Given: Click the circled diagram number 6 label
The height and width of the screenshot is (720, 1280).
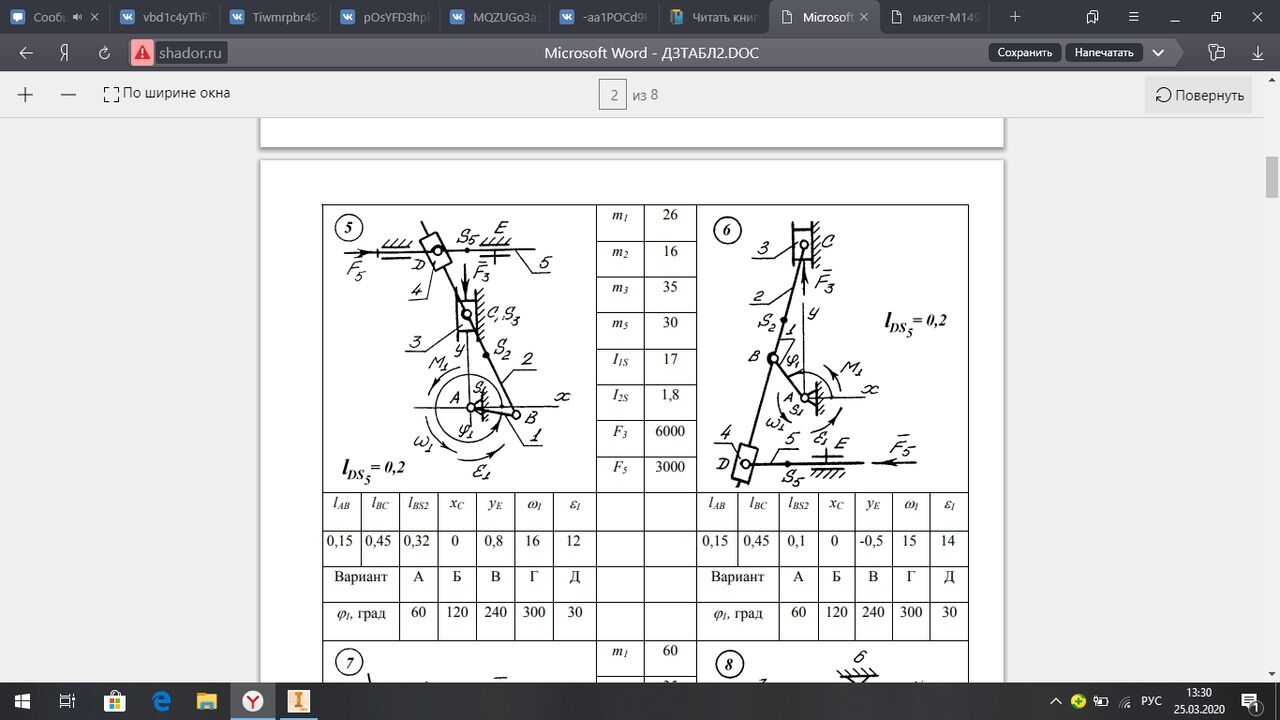Looking at the screenshot, I should click(x=727, y=231).
